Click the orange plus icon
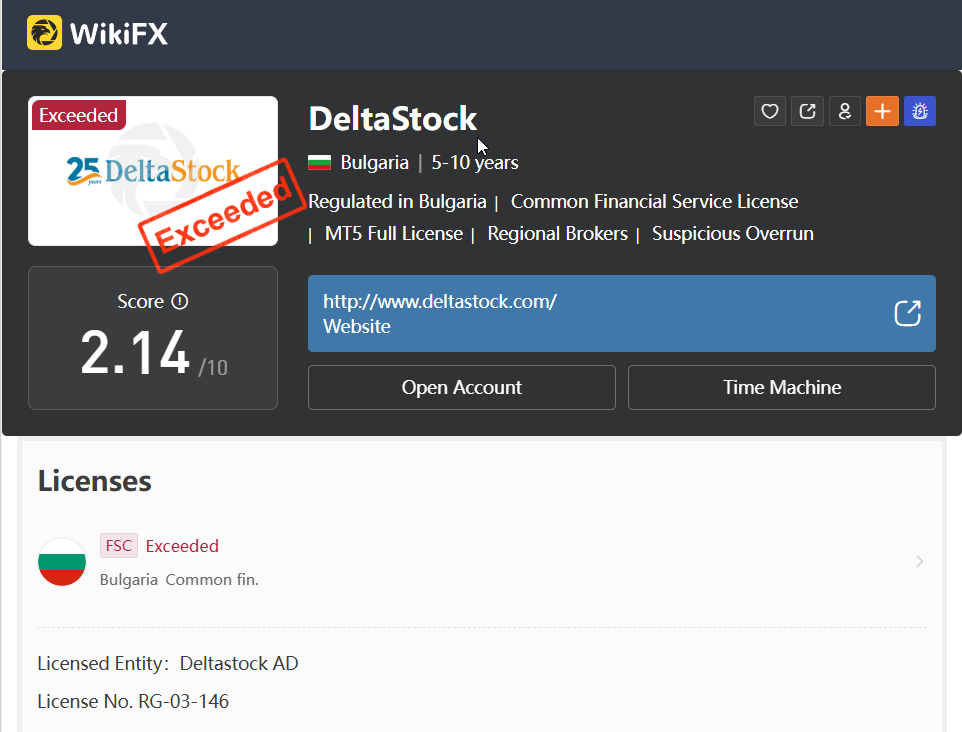The width and height of the screenshot is (962, 732). pos(882,111)
